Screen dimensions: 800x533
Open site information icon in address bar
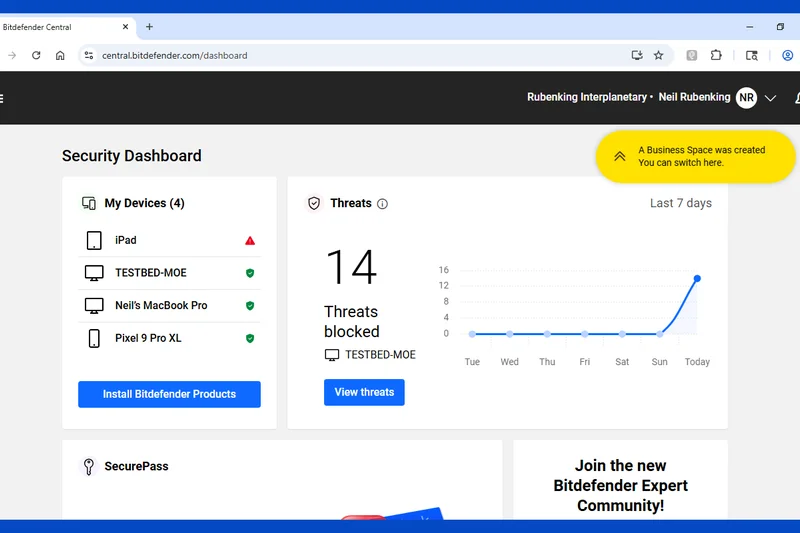point(89,55)
